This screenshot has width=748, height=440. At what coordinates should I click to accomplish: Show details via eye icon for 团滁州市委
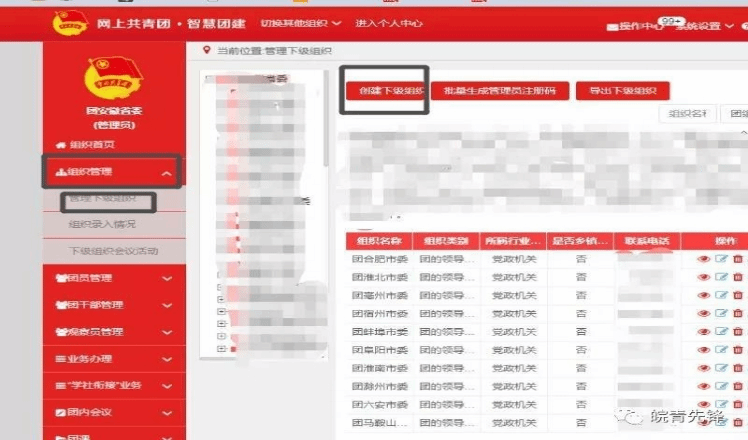click(703, 385)
